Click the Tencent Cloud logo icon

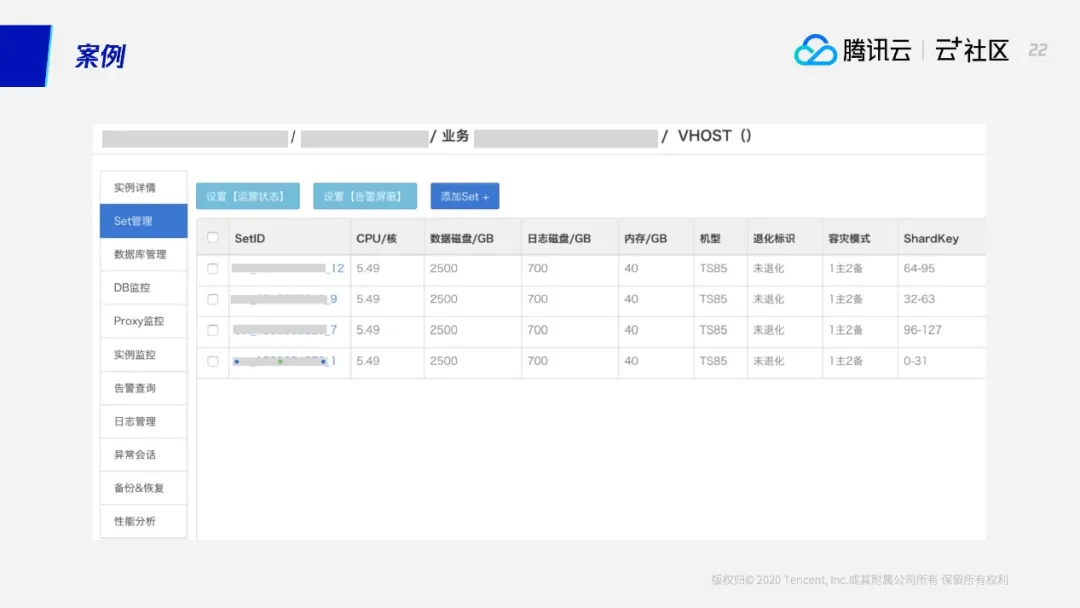pyautogui.click(x=815, y=50)
